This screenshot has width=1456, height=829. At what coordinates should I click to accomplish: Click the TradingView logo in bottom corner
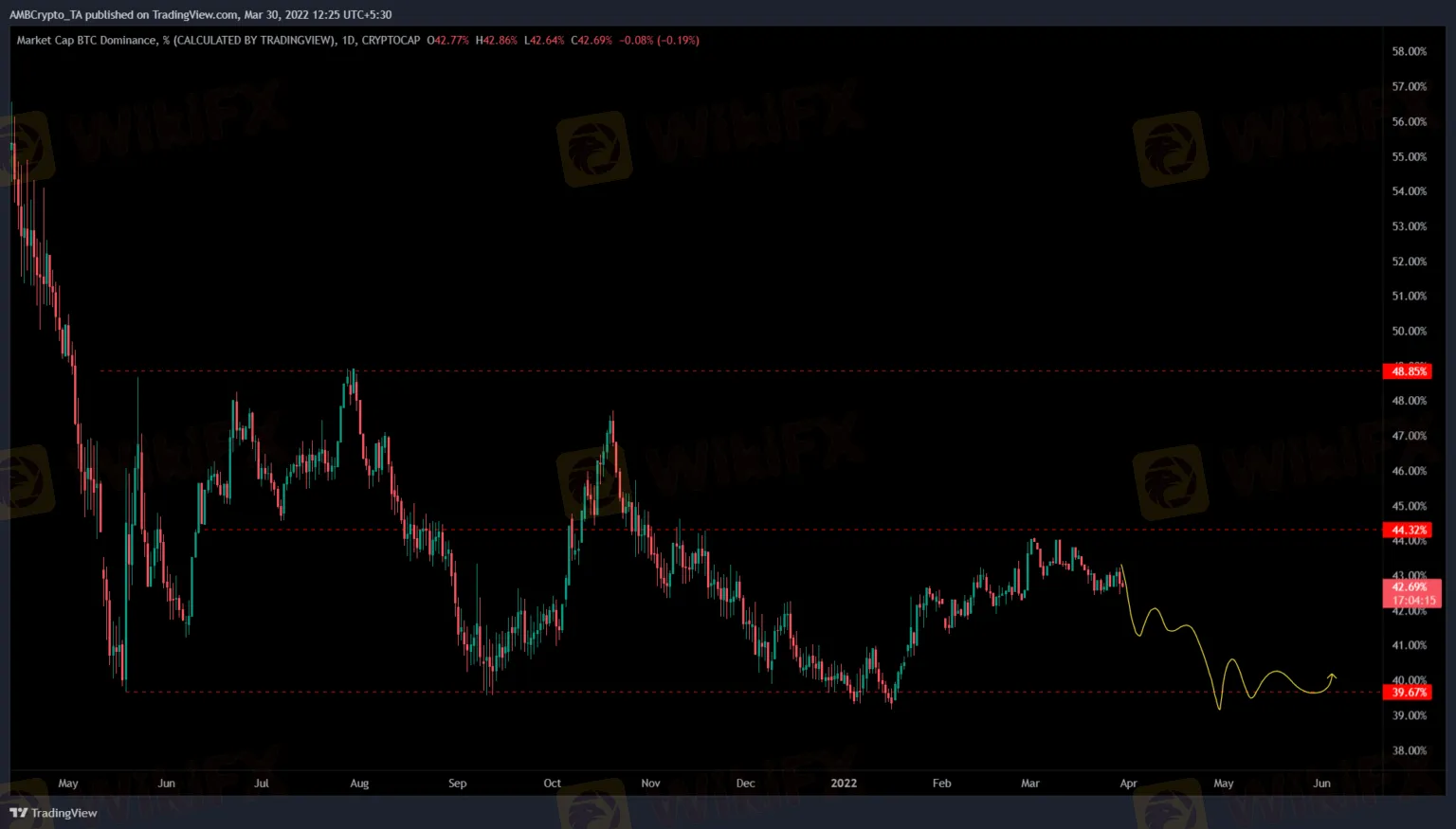point(53,813)
